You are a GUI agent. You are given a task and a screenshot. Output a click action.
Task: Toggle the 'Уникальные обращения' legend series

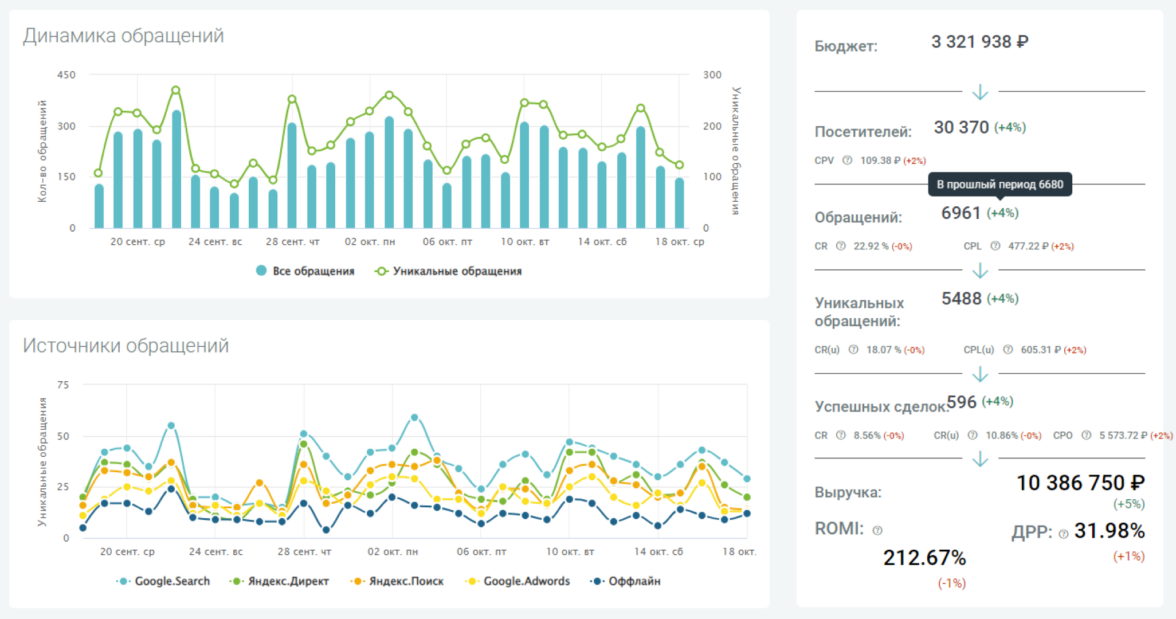coord(448,270)
